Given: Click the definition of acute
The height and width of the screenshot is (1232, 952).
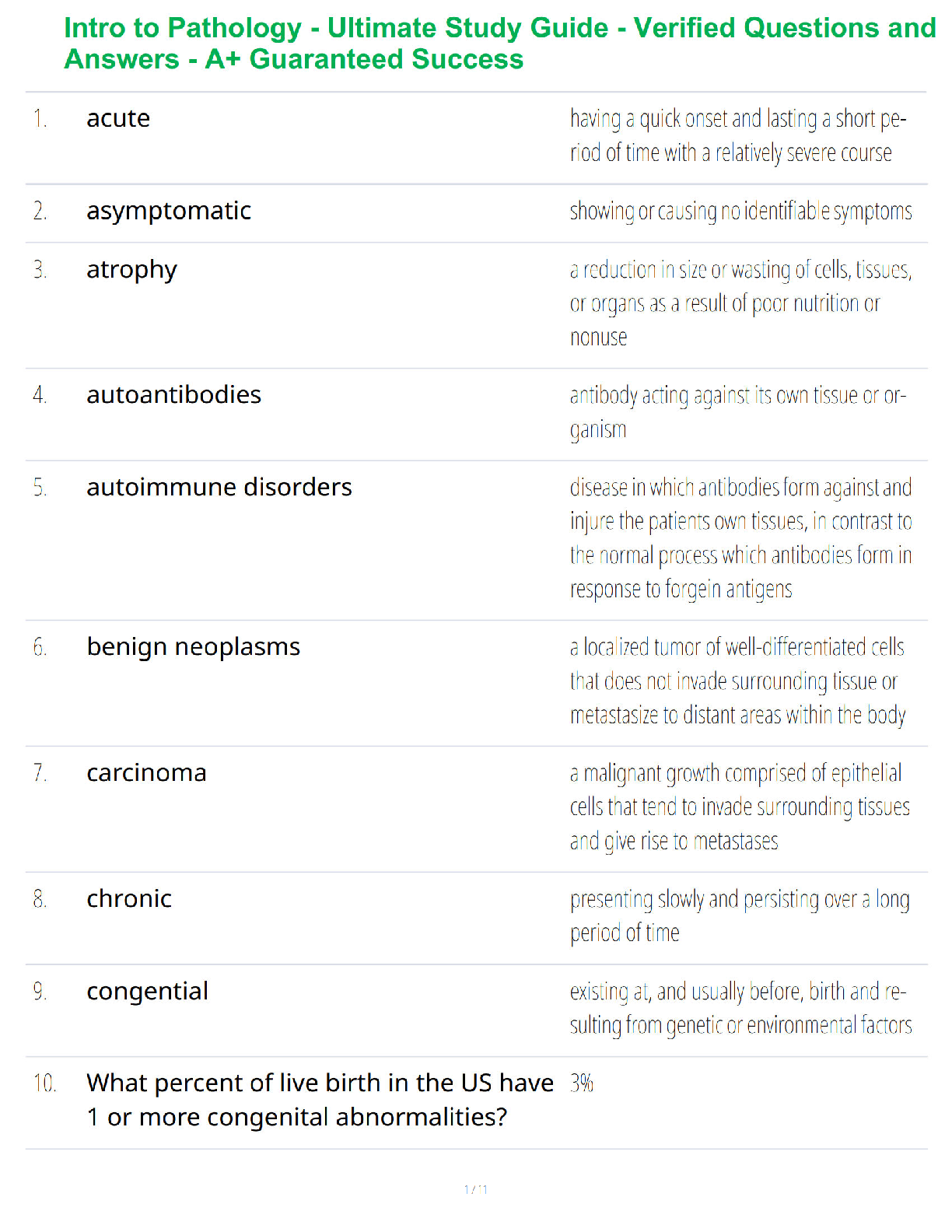Looking at the screenshot, I should pyautogui.click(x=738, y=135).
